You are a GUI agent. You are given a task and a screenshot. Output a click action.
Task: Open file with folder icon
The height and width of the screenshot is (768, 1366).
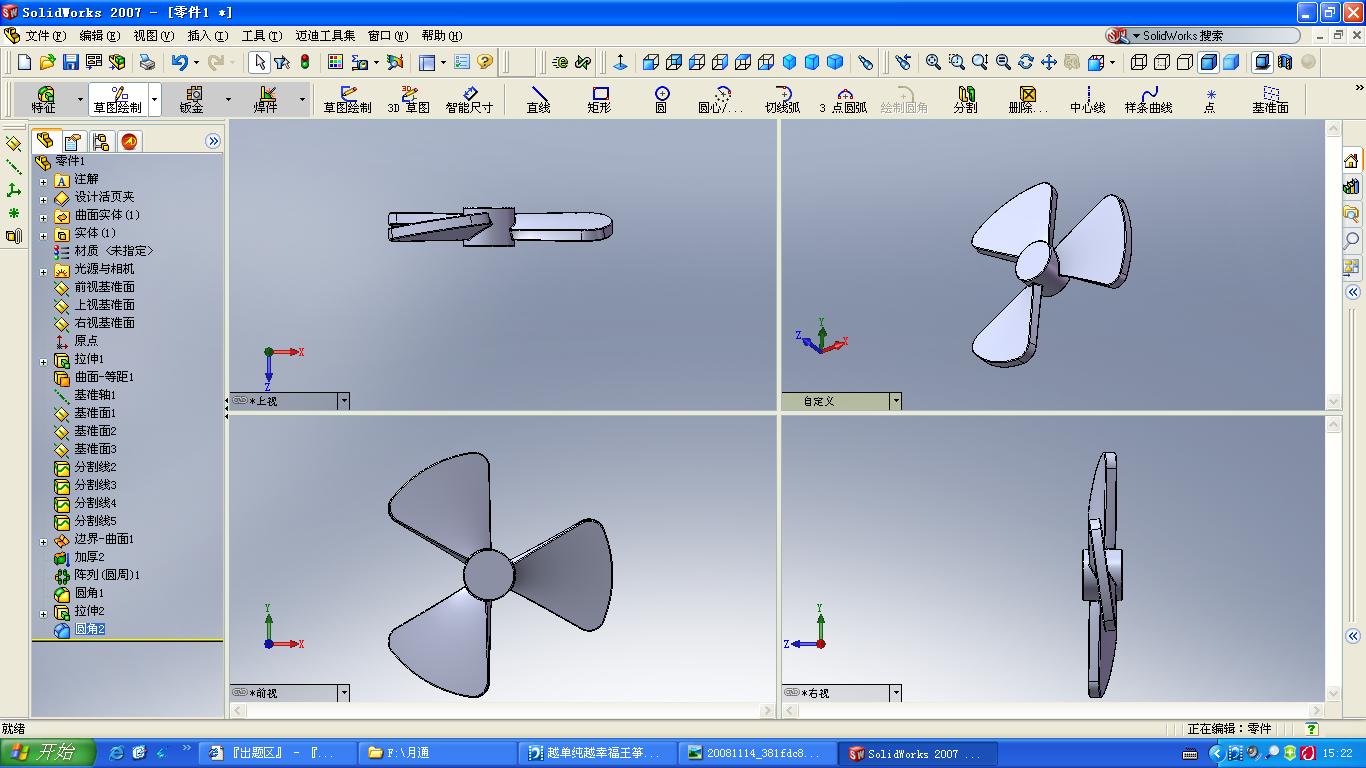pyautogui.click(x=47, y=62)
